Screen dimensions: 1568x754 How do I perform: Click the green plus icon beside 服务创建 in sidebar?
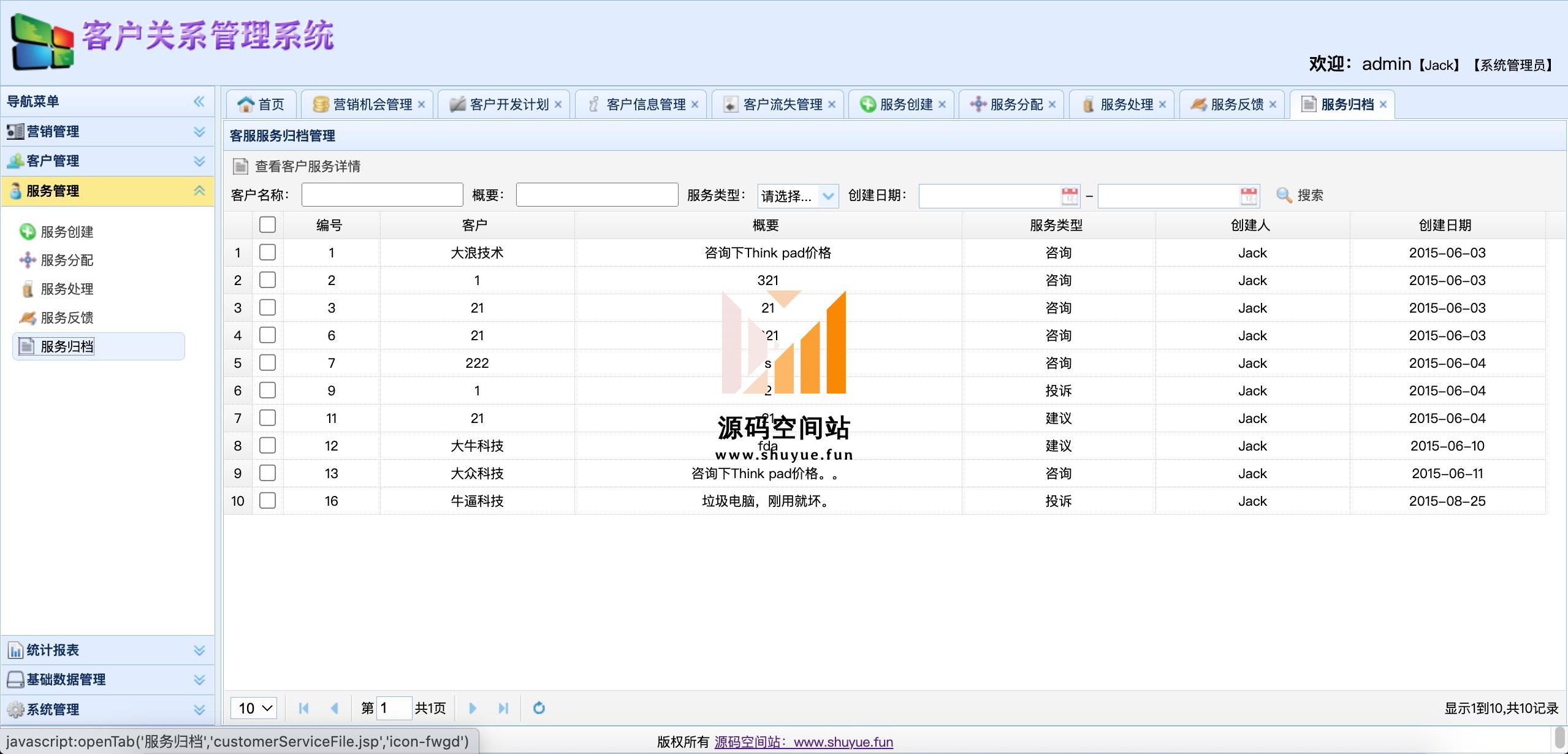(28, 231)
